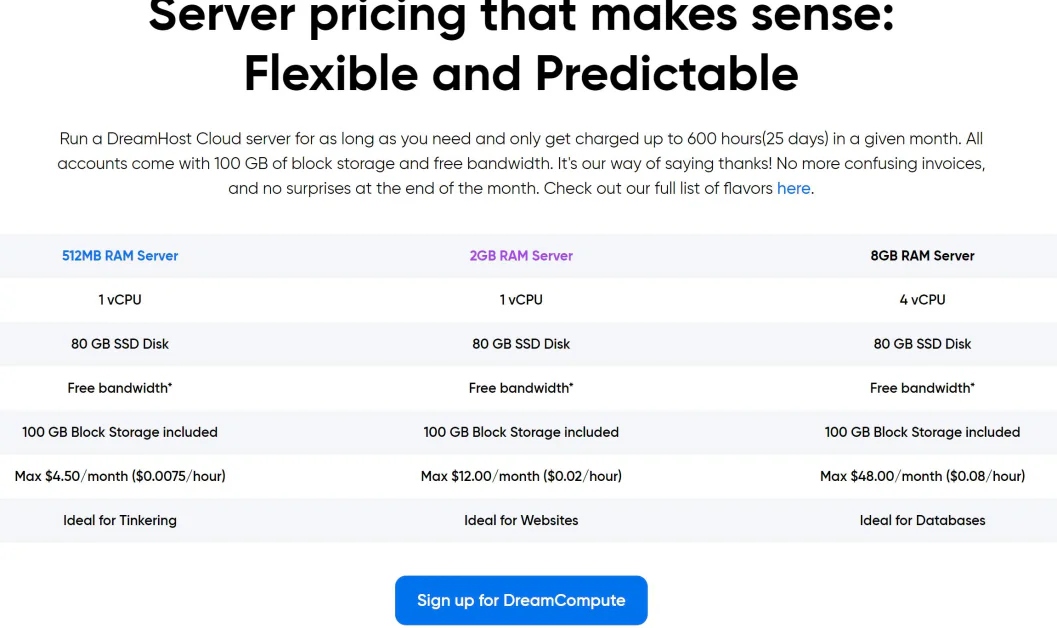Click the Max $4.50/month price text
The width and height of the screenshot is (1057, 628).
pos(120,476)
